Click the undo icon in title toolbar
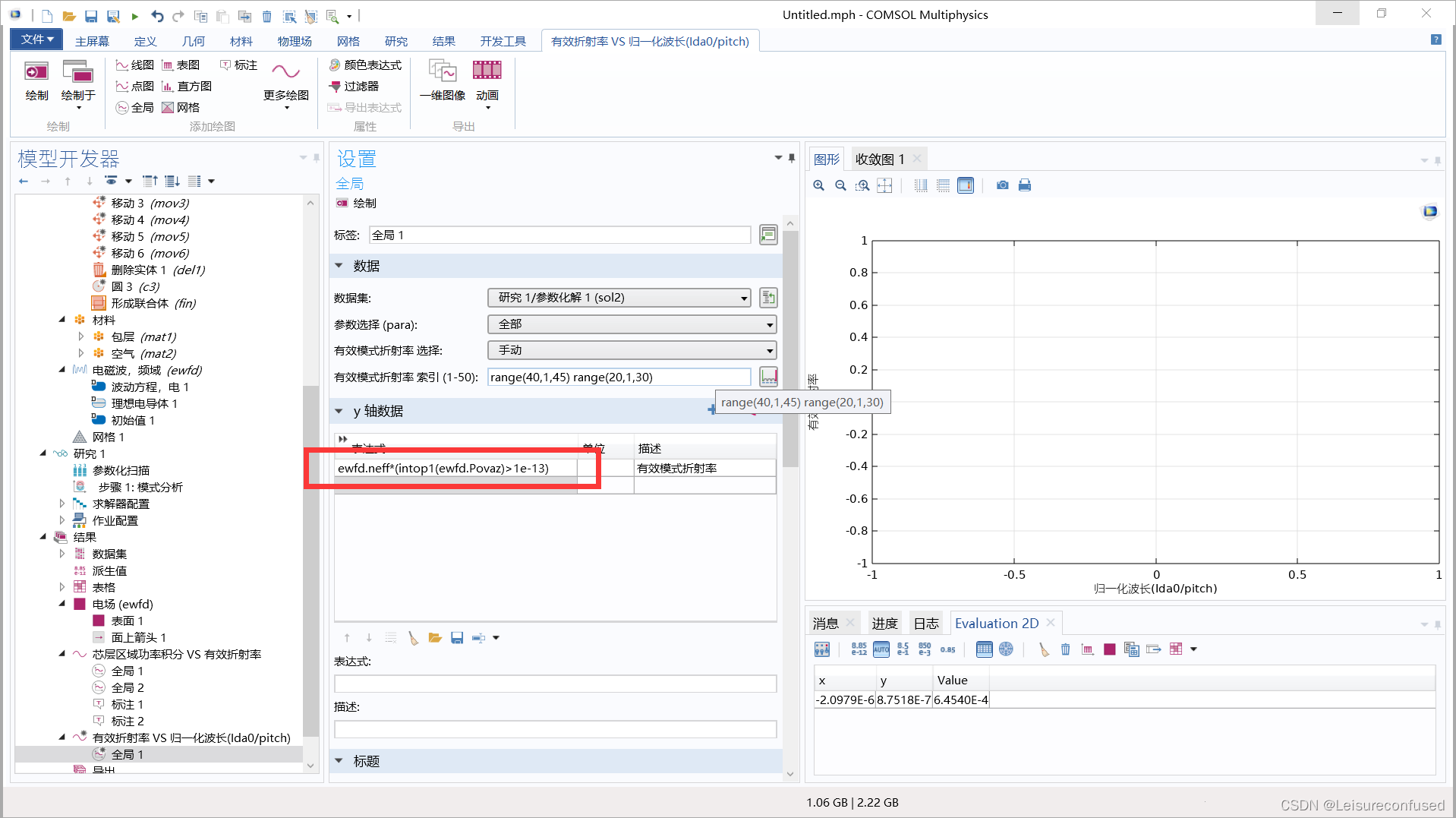Viewport: 1456px width, 818px height. (157, 16)
